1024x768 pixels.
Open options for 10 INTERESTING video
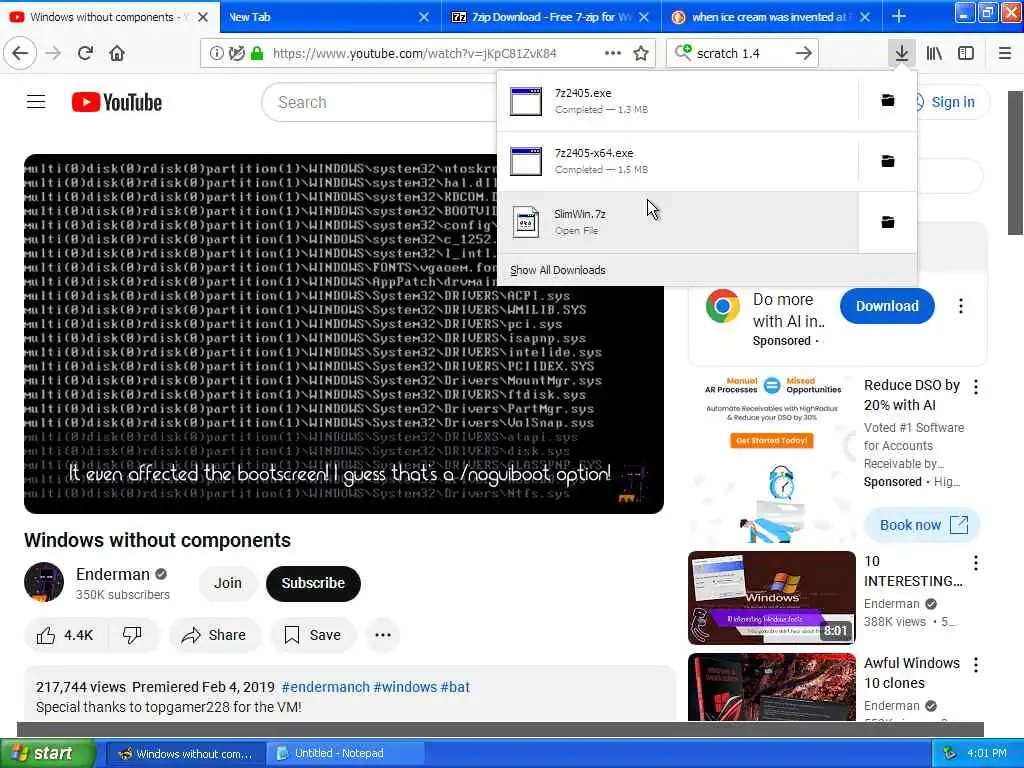pos(976,562)
